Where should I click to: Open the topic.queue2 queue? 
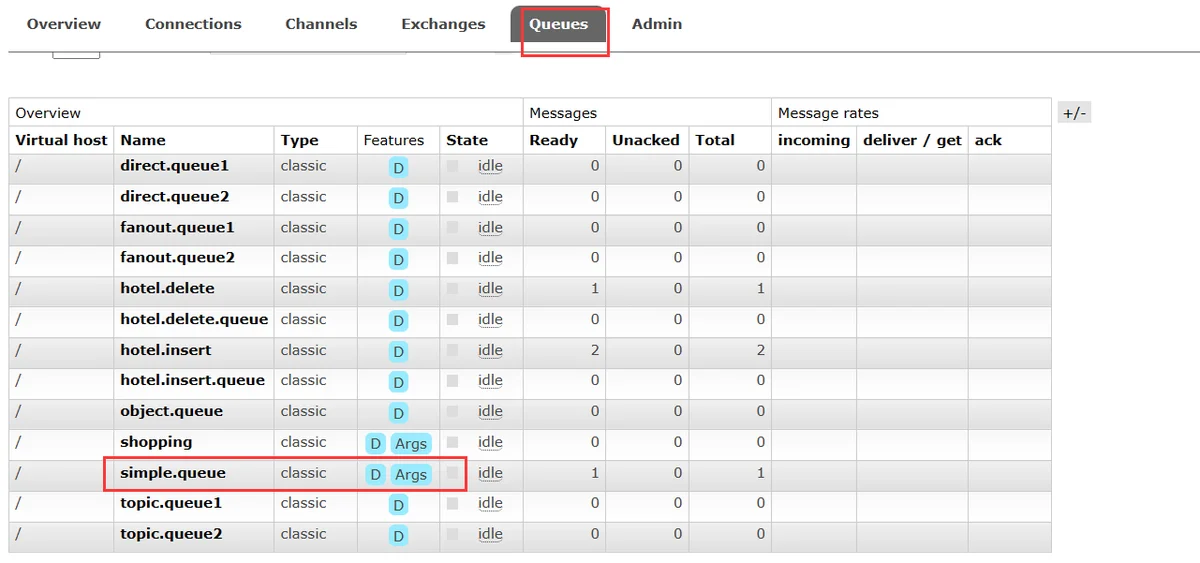click(171, 534)
